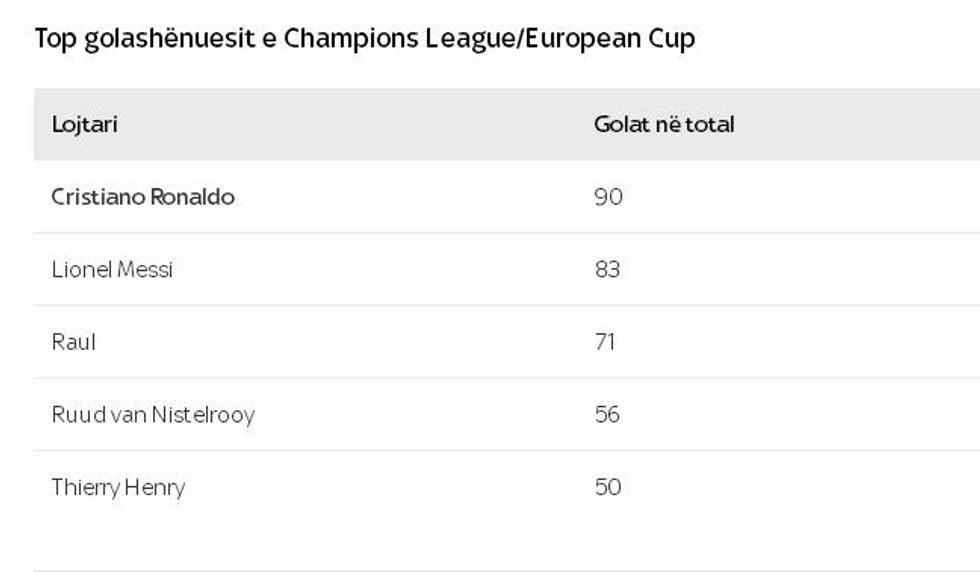Click the word Nistelrooy in fourth row
This screenshot has height=572, width=980.
(x=203, y=414)
